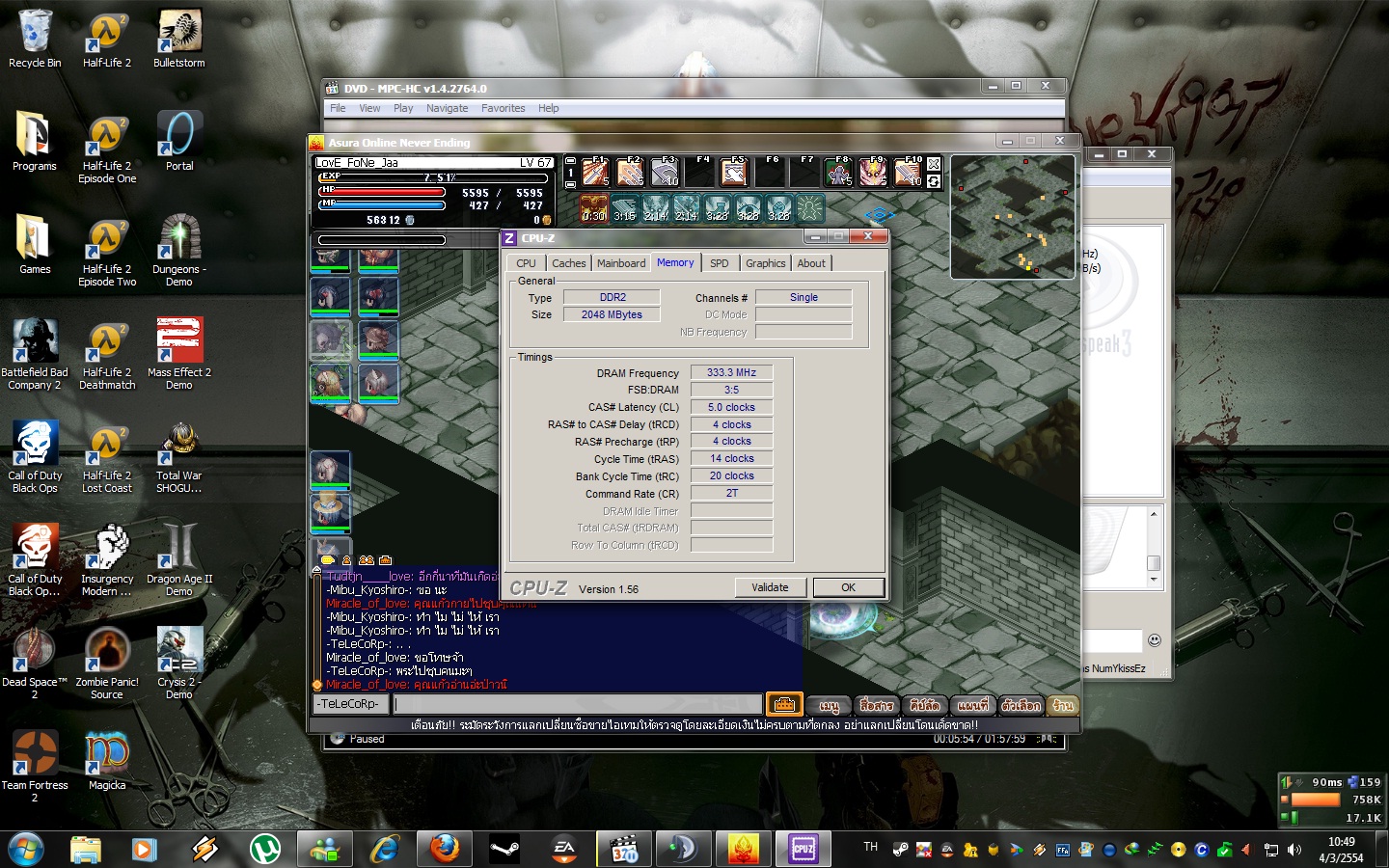Switch to the Graphics tab

click(766, 263)
